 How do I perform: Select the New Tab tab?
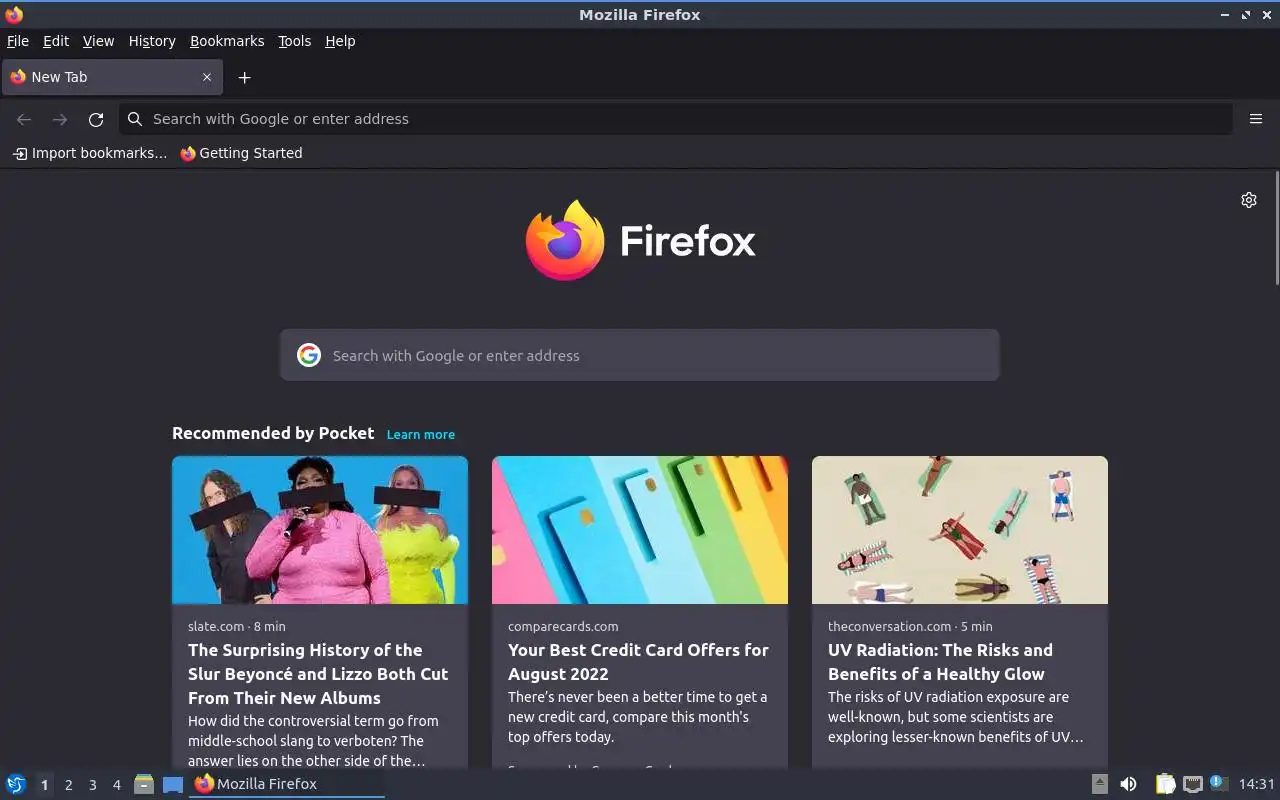(110, 77)
